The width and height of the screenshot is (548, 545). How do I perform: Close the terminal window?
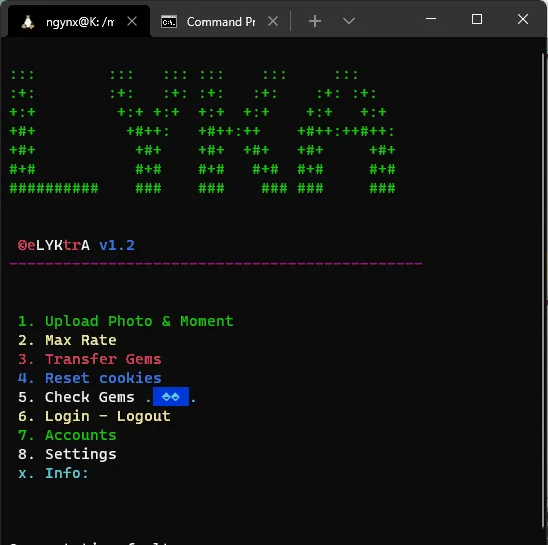pyautogui.click(x=523, y=19)
